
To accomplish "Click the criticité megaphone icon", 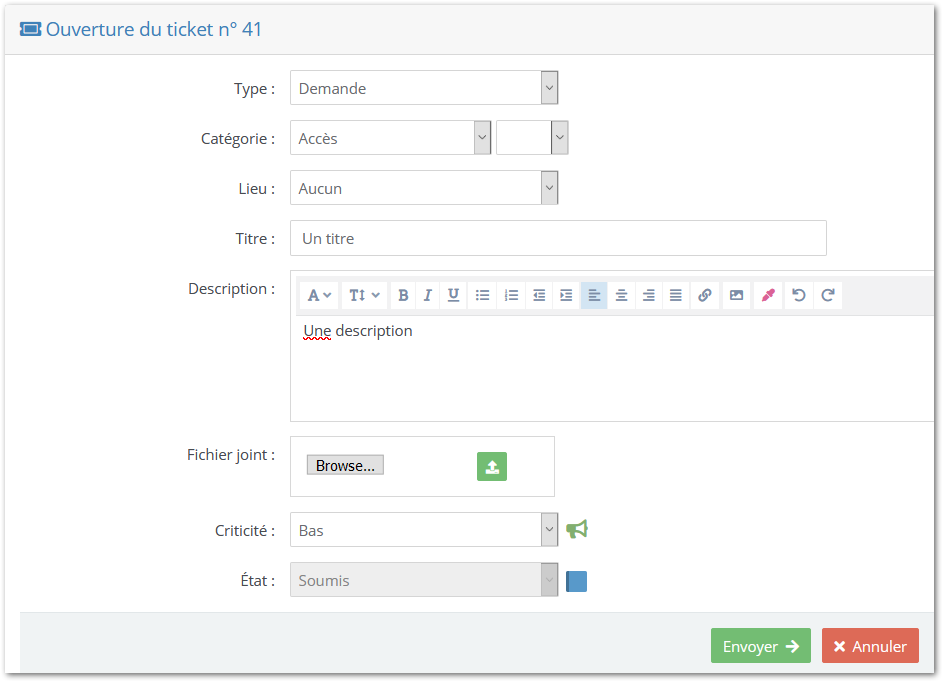I will click(x=577, y=529).
